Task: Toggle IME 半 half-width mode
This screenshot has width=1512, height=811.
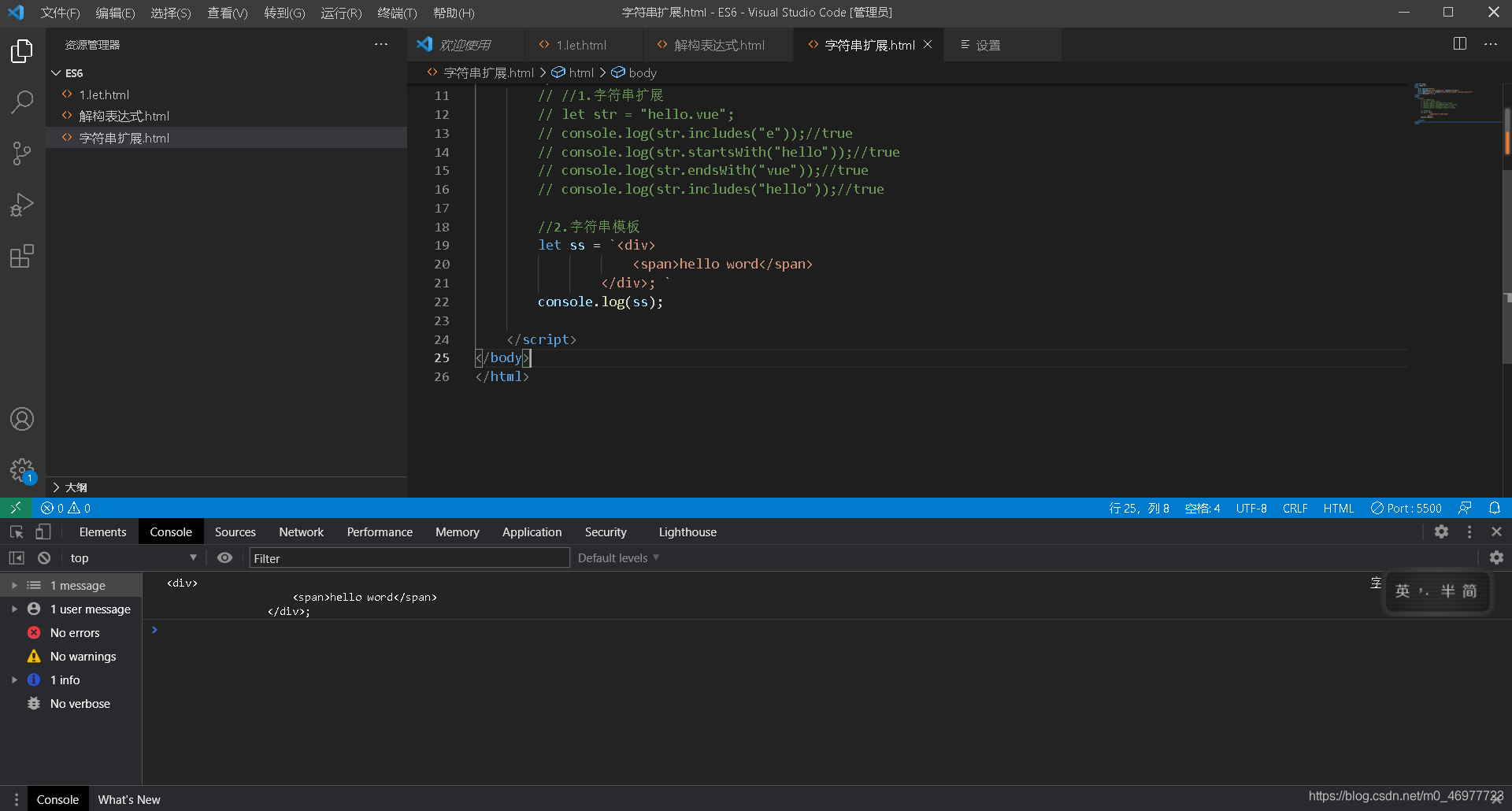Action: (x=1447, y=591)
